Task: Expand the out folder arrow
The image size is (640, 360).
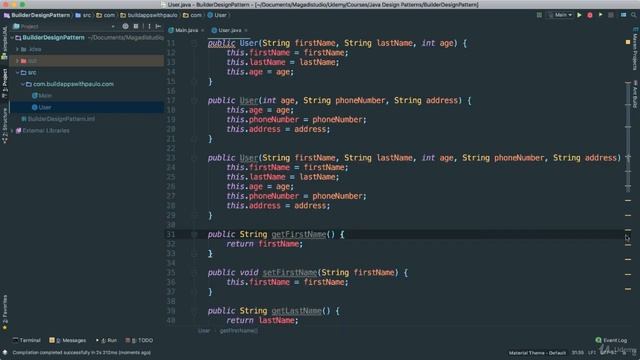Action: tap(18, 61)
